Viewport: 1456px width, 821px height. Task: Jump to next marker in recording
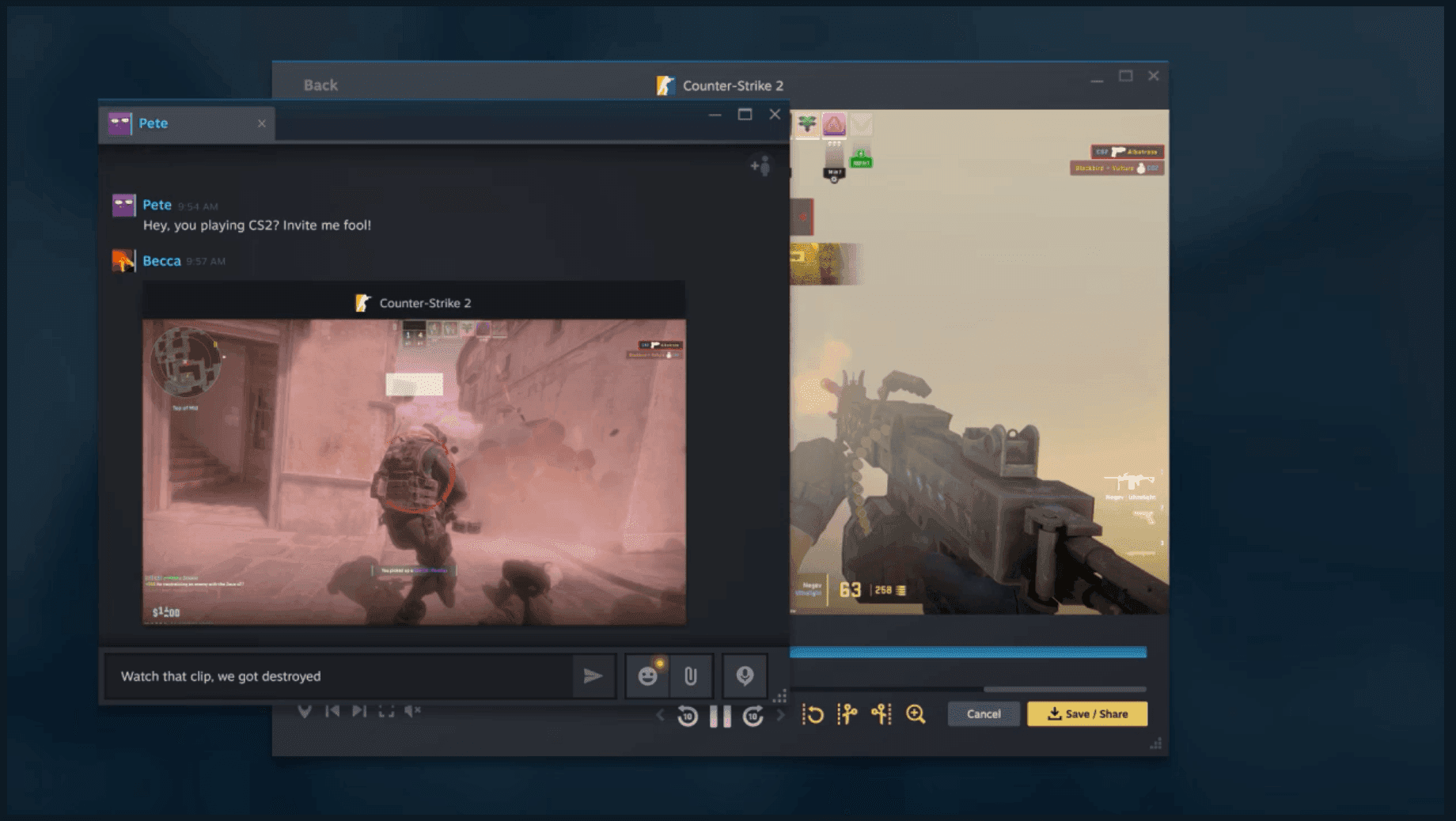359,711
